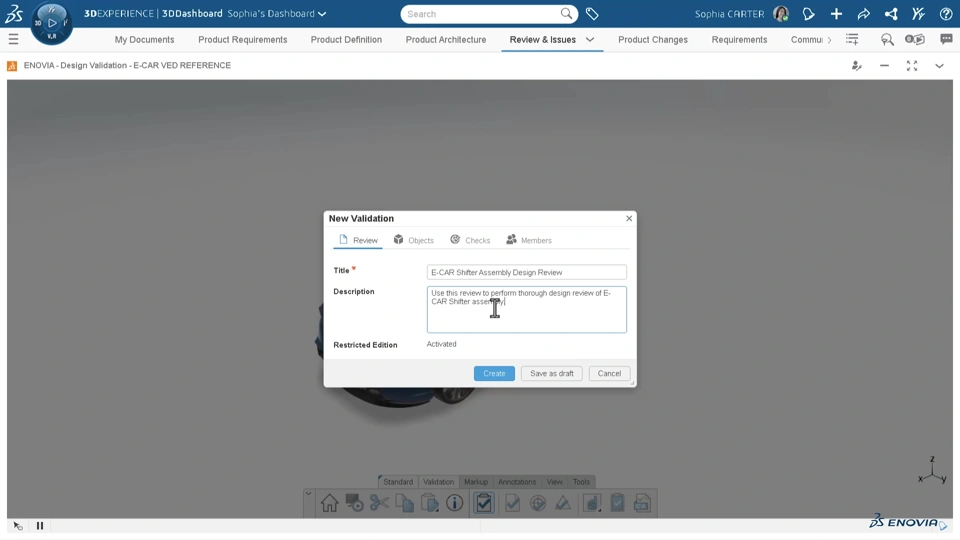Image resolution: width=960 pixels, height=540 pixels.
Task: Click the highlighter marker icon
Action: pyautogui.click(x=563, y=503)
